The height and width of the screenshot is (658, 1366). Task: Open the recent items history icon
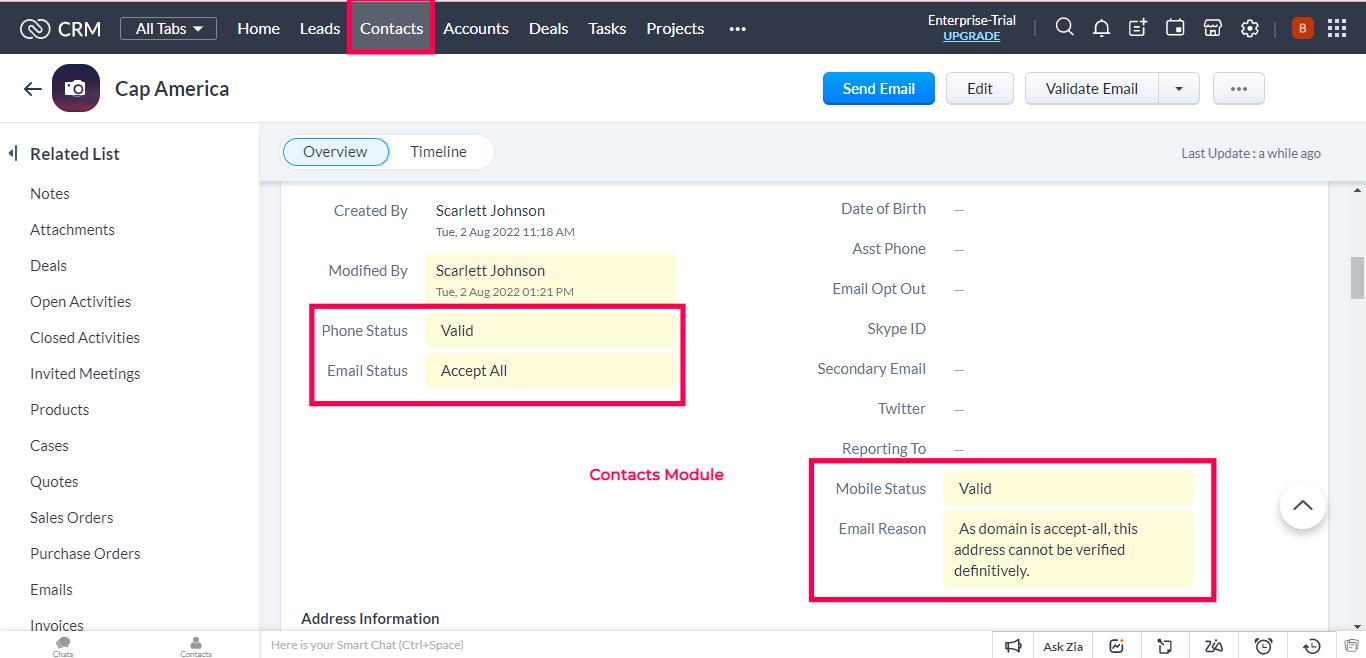click(1312, 645)
